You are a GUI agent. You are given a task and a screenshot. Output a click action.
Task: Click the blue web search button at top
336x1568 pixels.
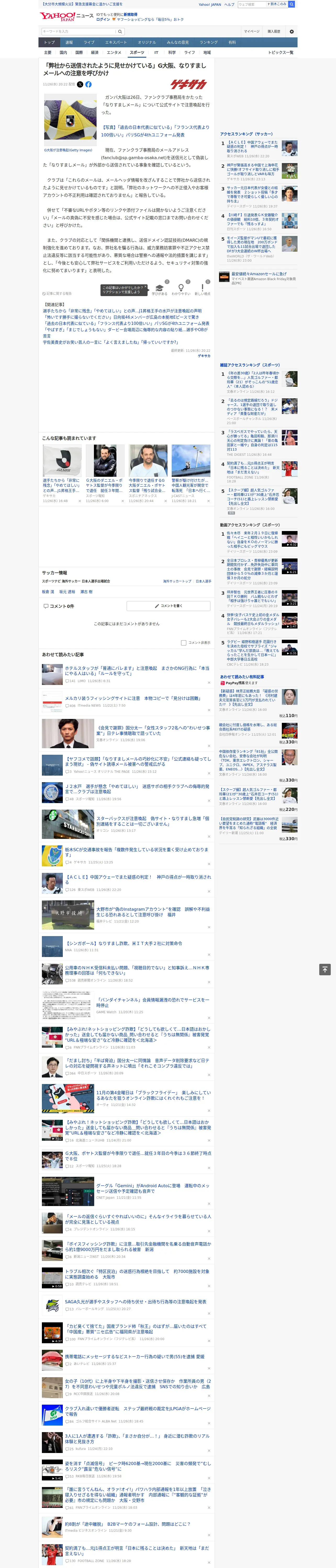(x=292, y=4)
